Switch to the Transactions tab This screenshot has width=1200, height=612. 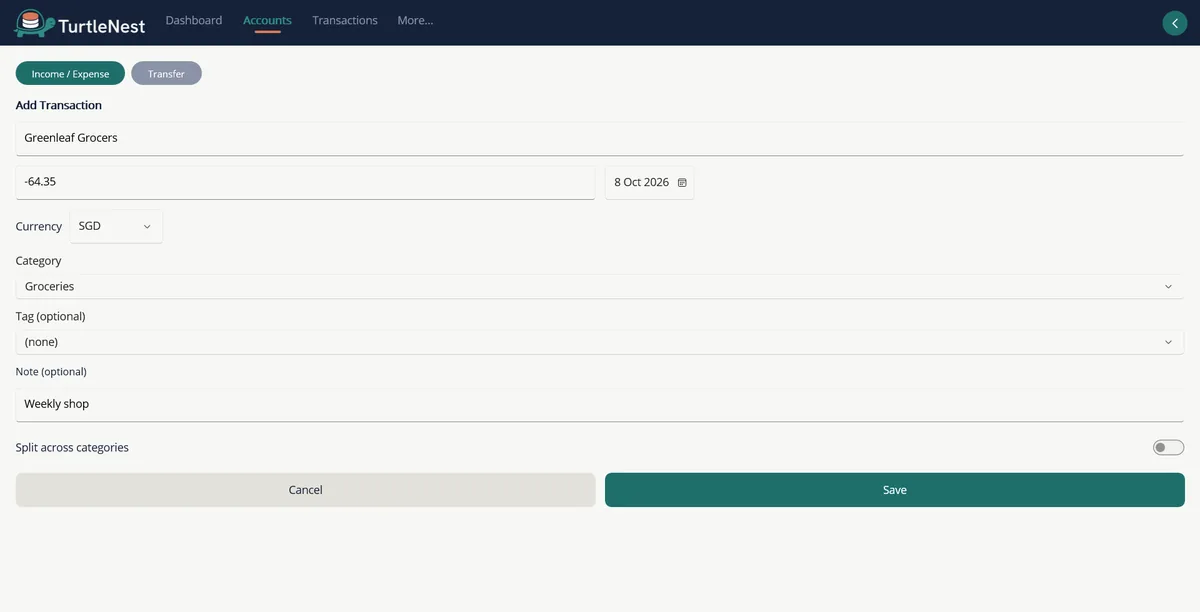pyautogui.click(x=345, y=20)
